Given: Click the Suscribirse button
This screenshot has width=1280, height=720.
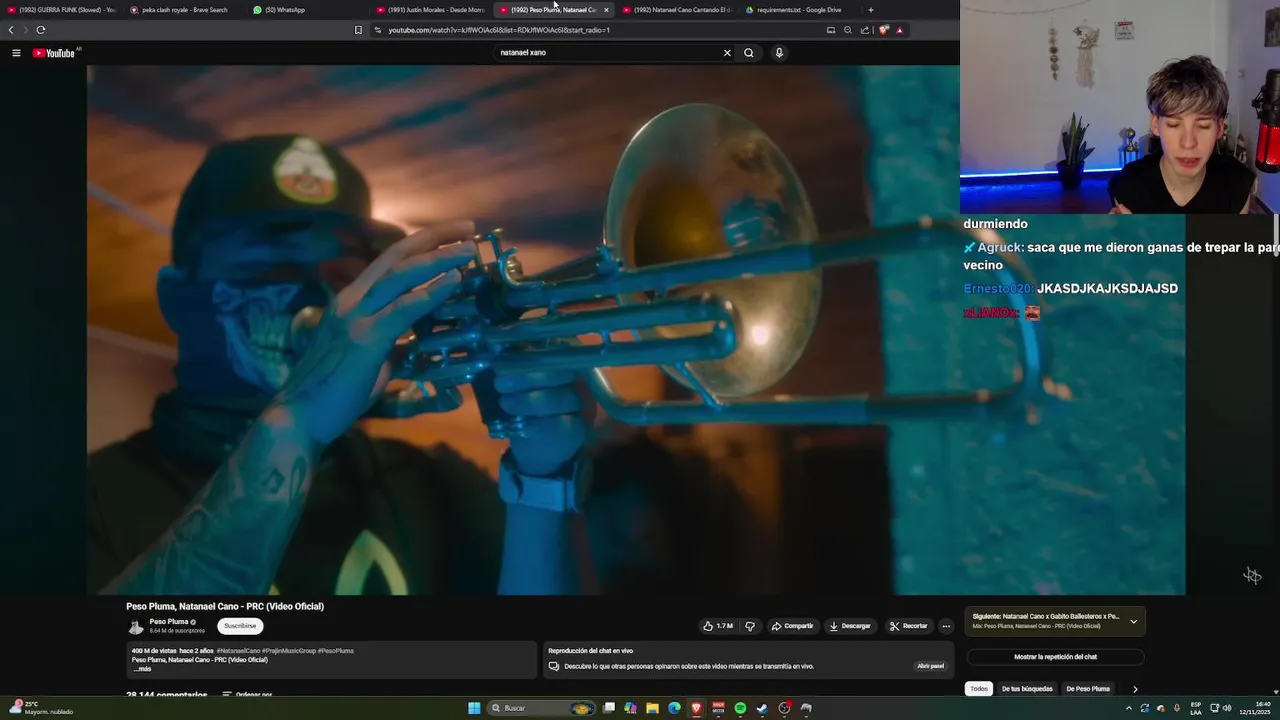Looking at the screenshot, I should 240,626.
